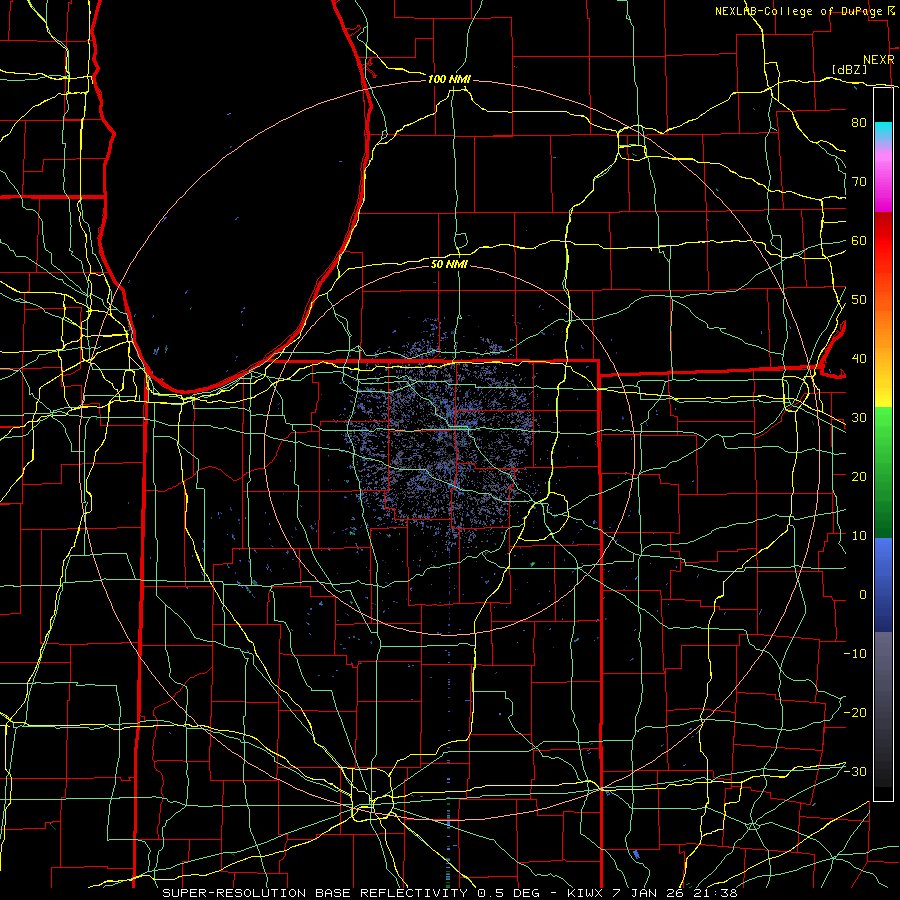Select the 0 label on dBZ scale

tap(863, 595)
